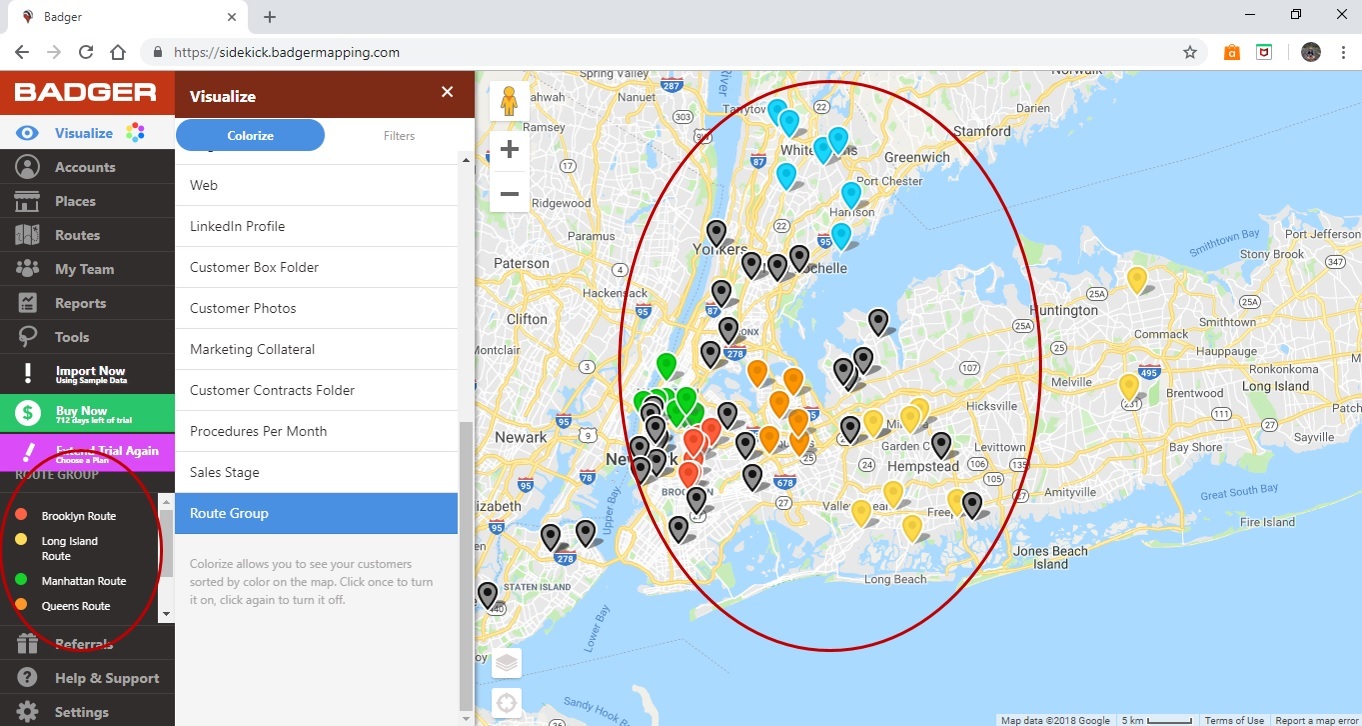Open Help & Support via question-mark icon
Image resolution: width=1362 pixels, height=726 pixels.
coord(27,678)
